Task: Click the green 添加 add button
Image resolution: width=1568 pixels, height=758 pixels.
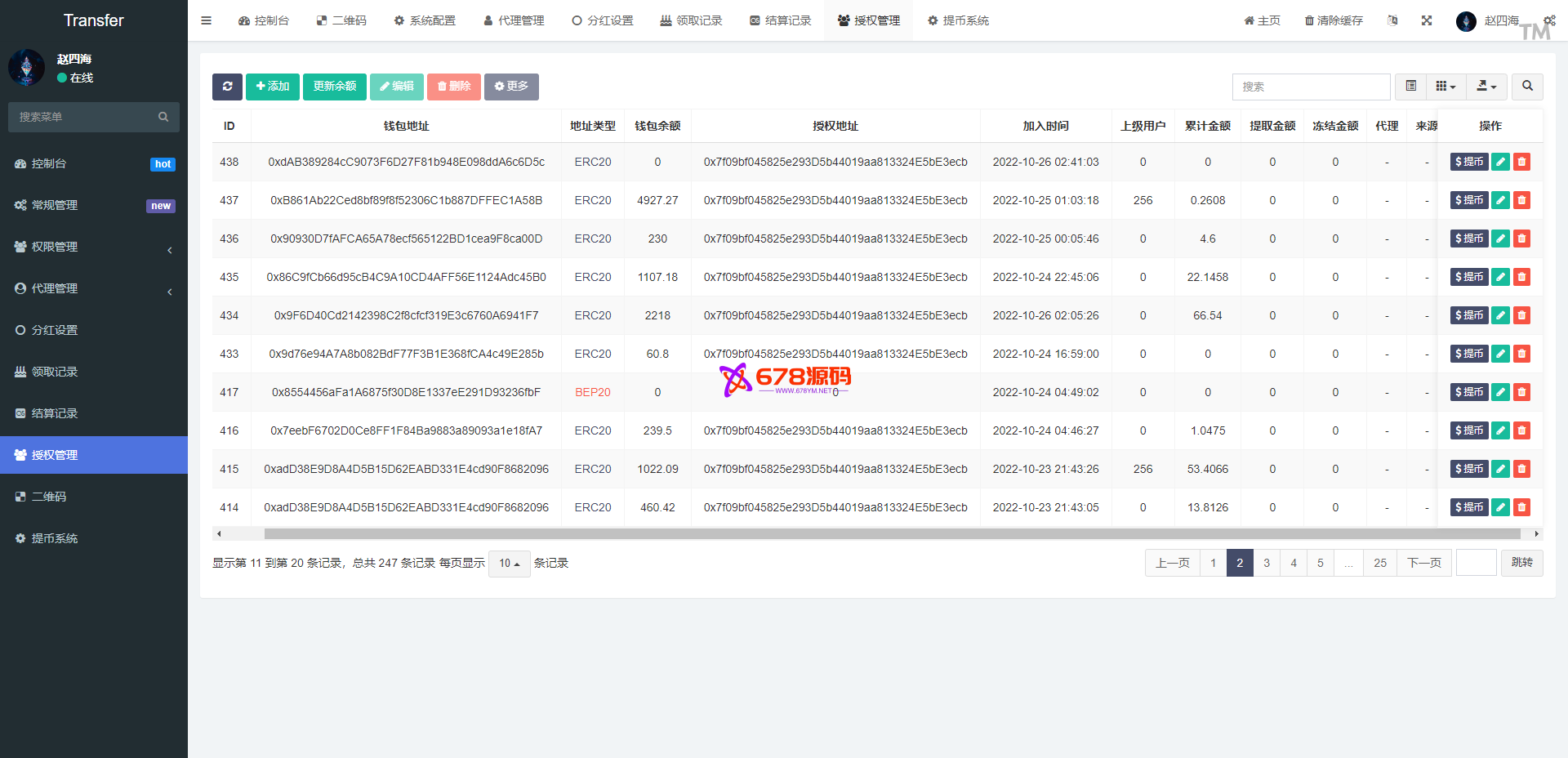Action: 273,87
